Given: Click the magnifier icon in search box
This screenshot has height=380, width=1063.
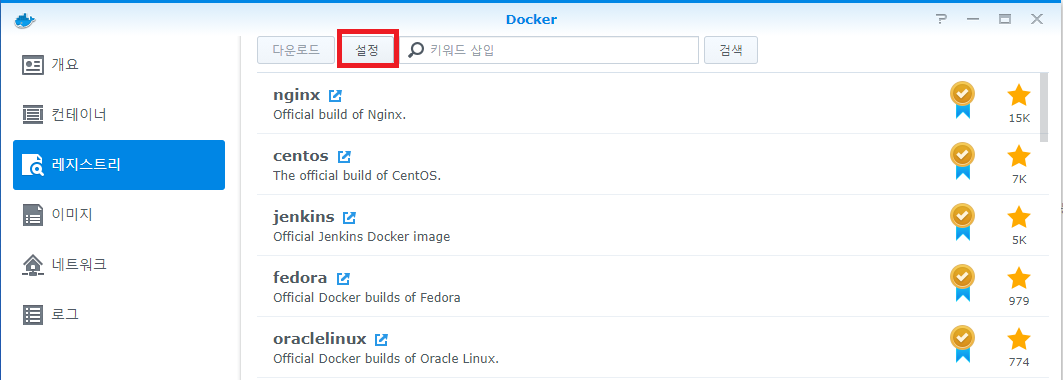Looking at the screenshot, I should [416, 50].
